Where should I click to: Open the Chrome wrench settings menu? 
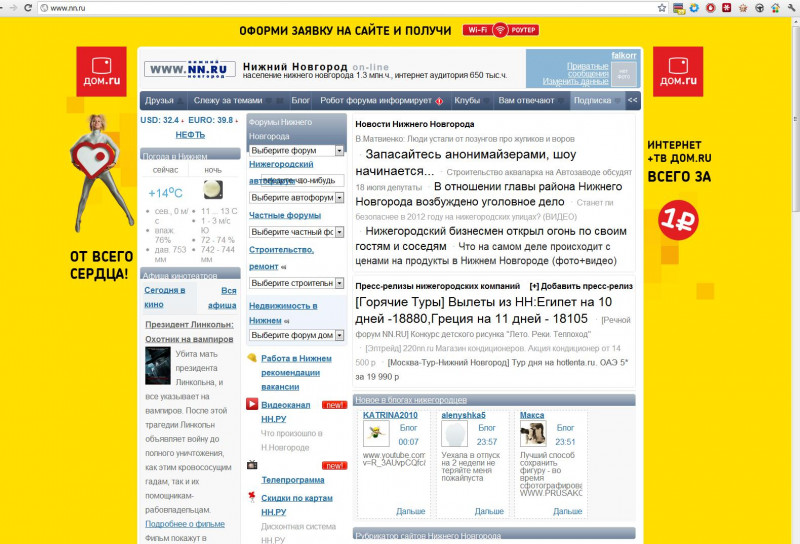[x=792, y=8]
